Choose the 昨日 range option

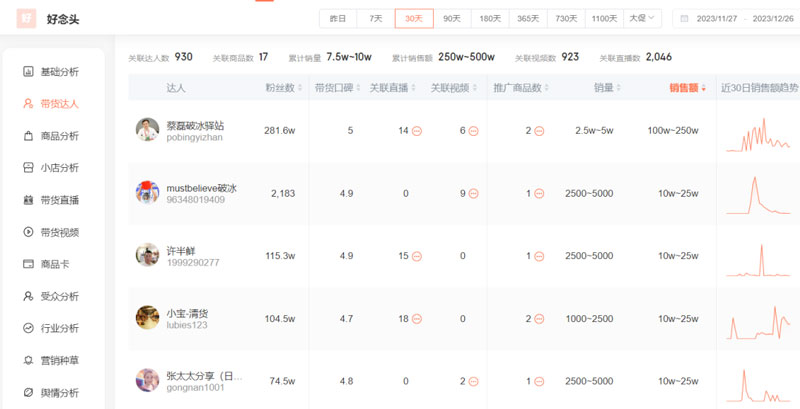[338, 18]
